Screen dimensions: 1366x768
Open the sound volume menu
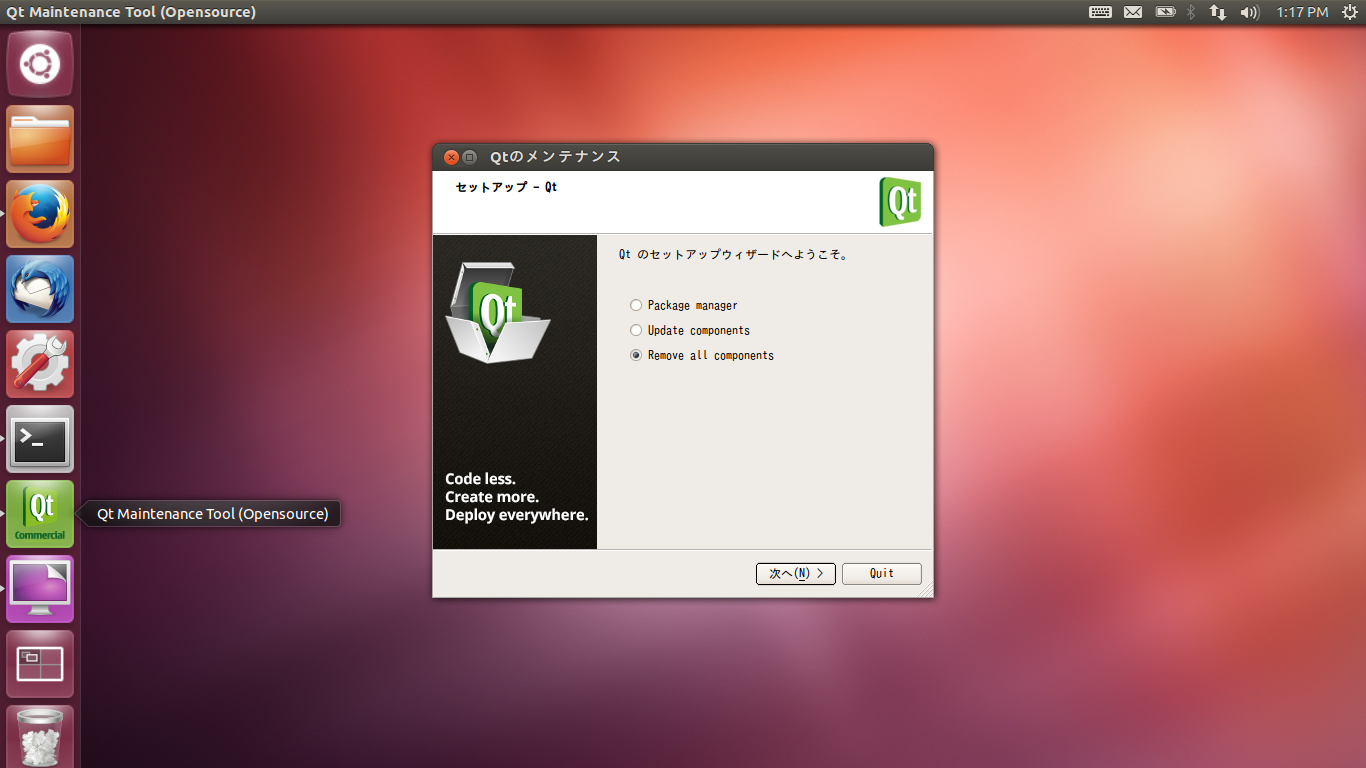1249,12
